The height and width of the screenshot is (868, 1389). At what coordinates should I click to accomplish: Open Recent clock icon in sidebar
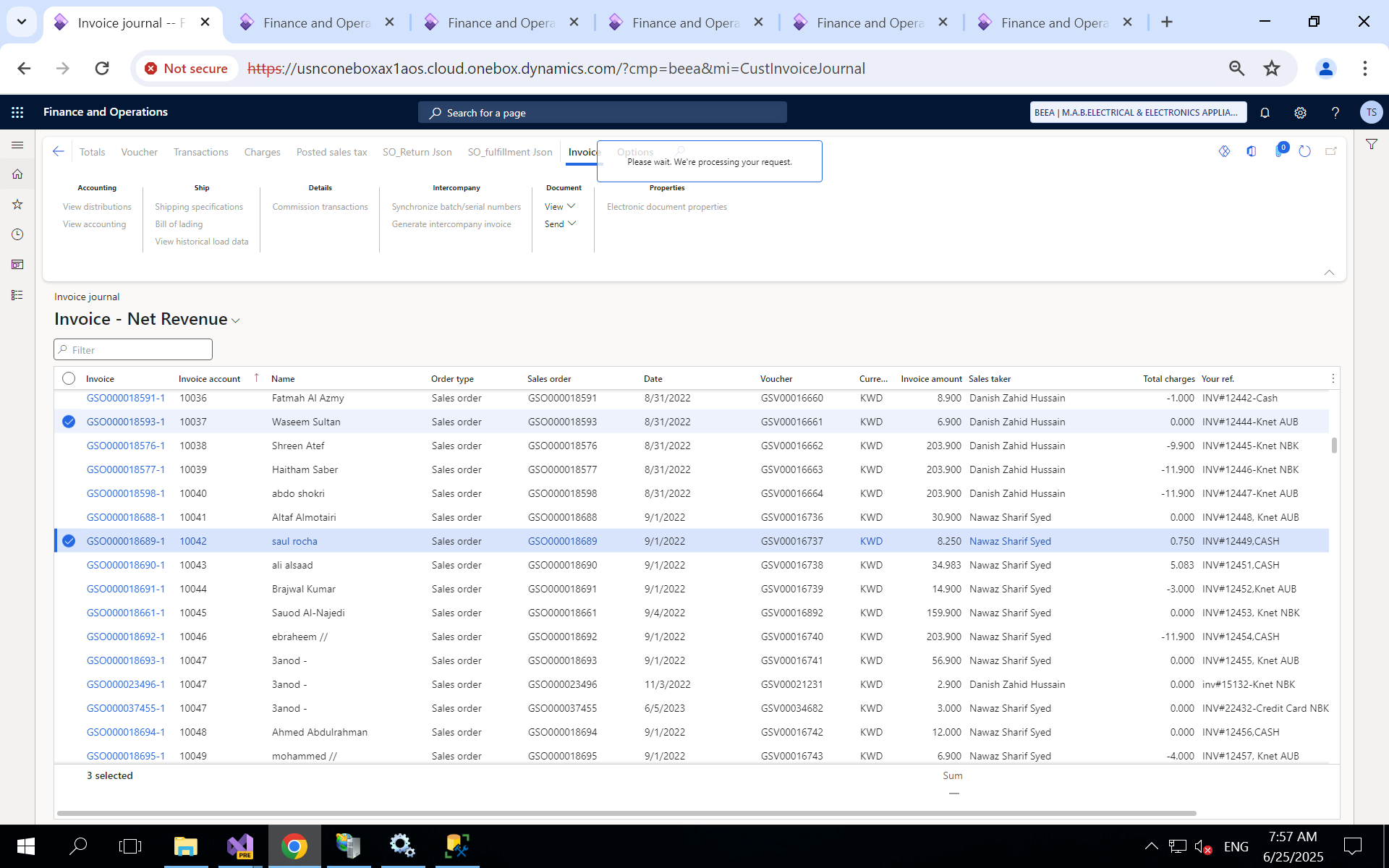coord(17,234)
